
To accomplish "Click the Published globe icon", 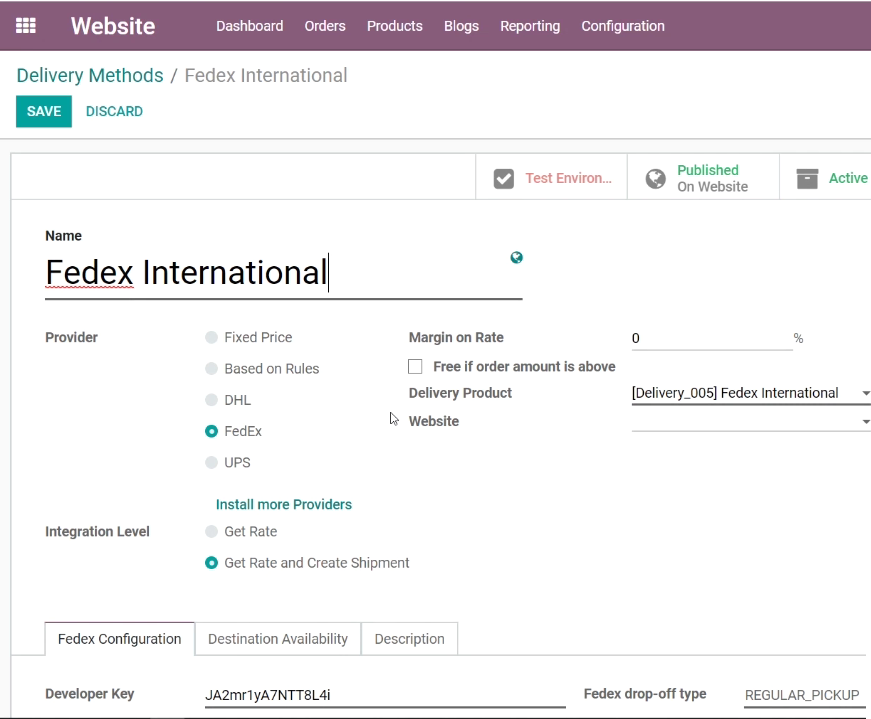I will coord(655,178).
